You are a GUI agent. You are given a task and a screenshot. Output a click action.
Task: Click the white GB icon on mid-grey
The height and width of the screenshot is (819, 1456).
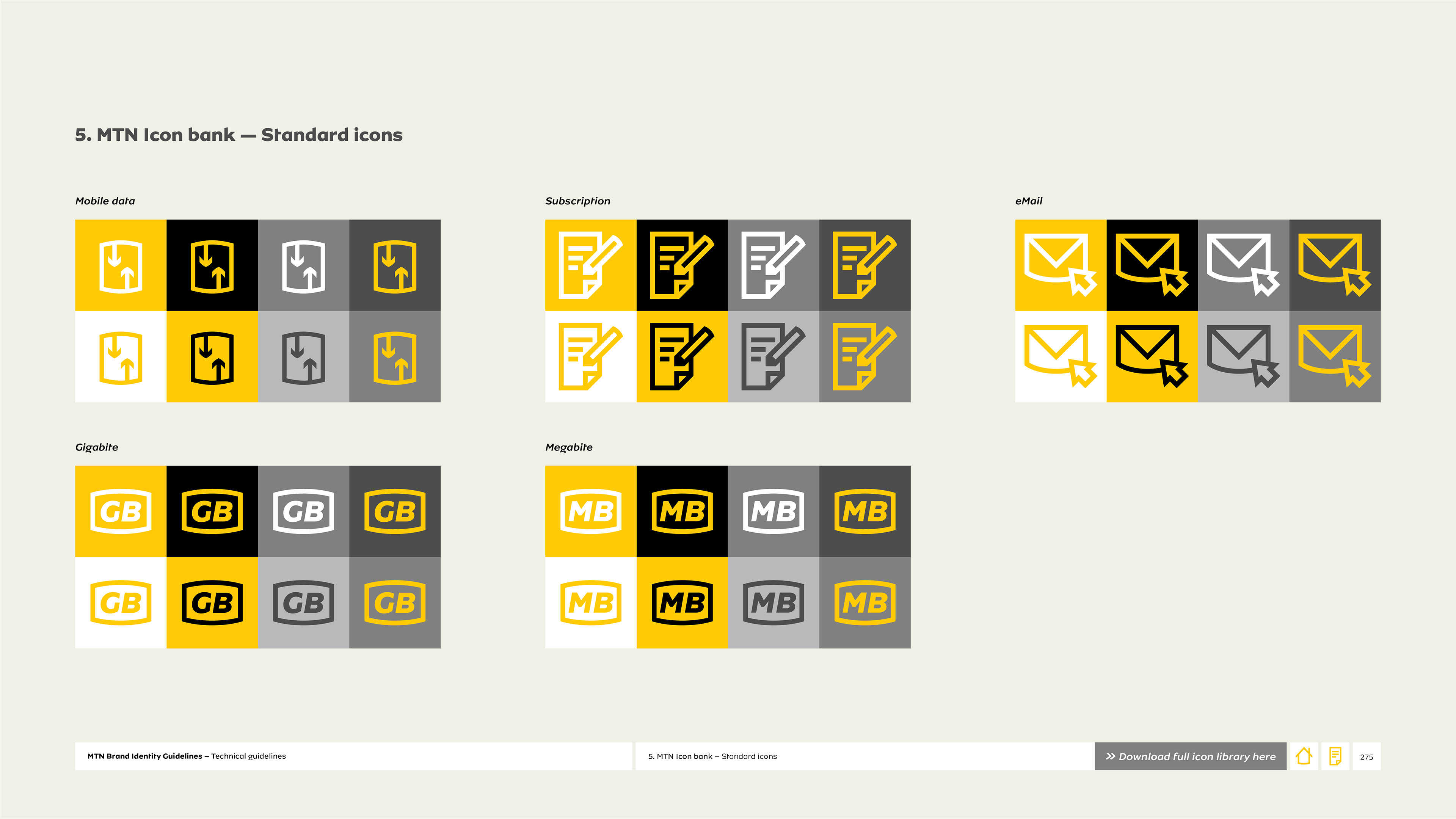pos(303,511)
